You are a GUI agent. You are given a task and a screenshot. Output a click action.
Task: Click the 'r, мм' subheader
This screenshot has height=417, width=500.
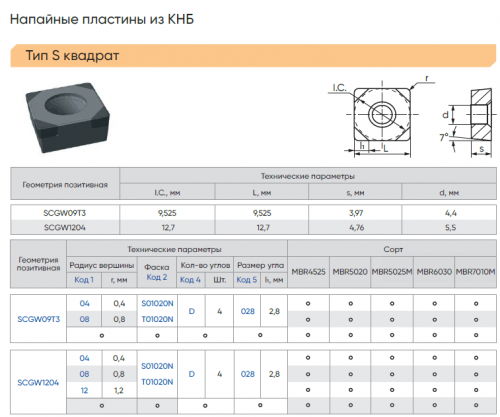[x=119, y=280]
